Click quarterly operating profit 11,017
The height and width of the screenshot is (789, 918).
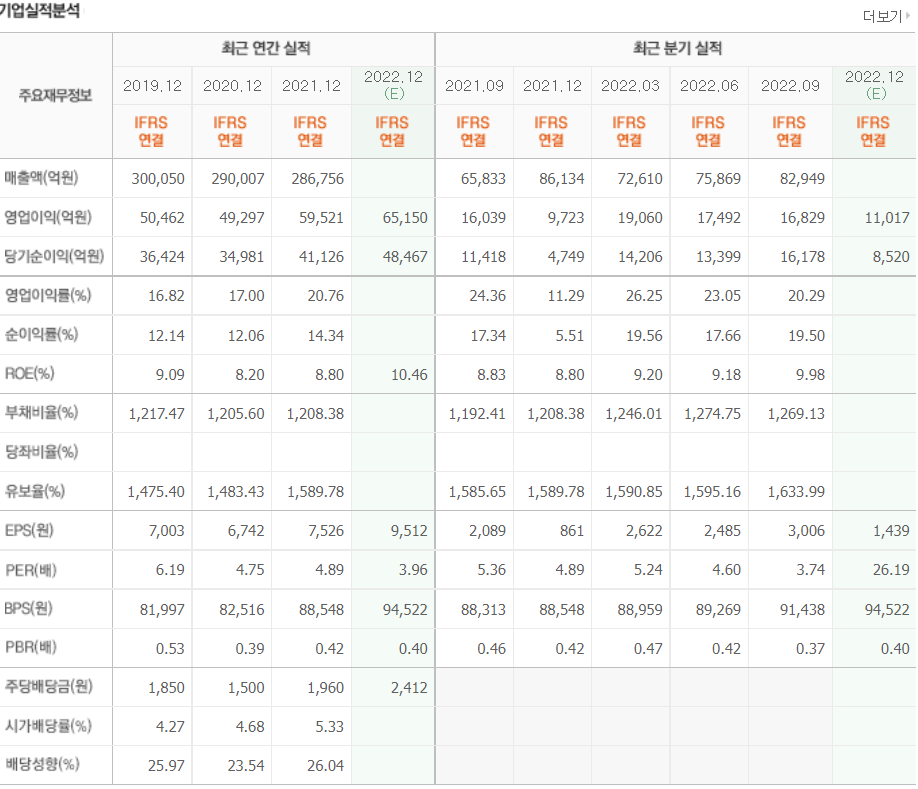tap(887, 218)
